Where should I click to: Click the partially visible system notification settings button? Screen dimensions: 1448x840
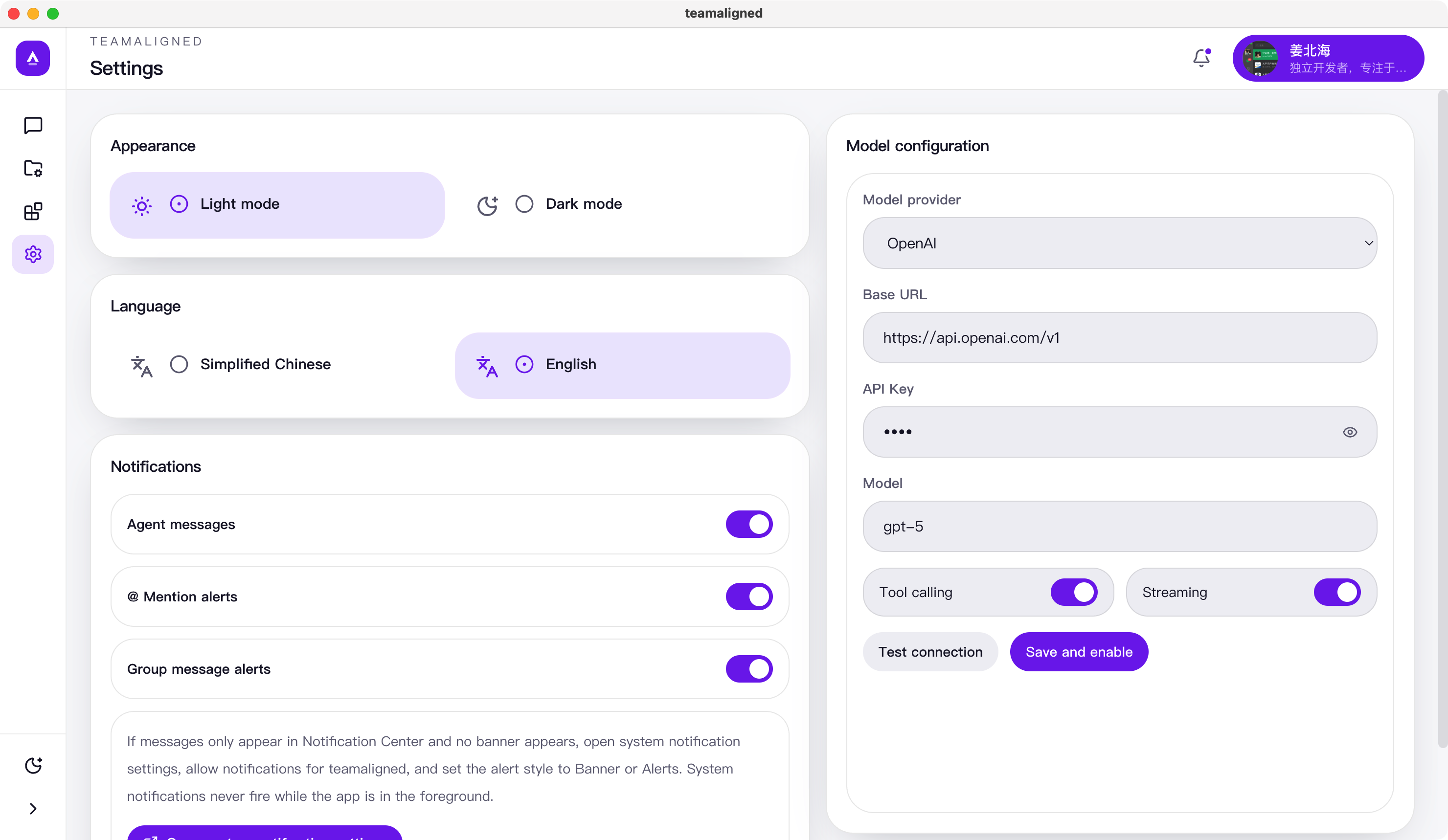coord(264,833)
